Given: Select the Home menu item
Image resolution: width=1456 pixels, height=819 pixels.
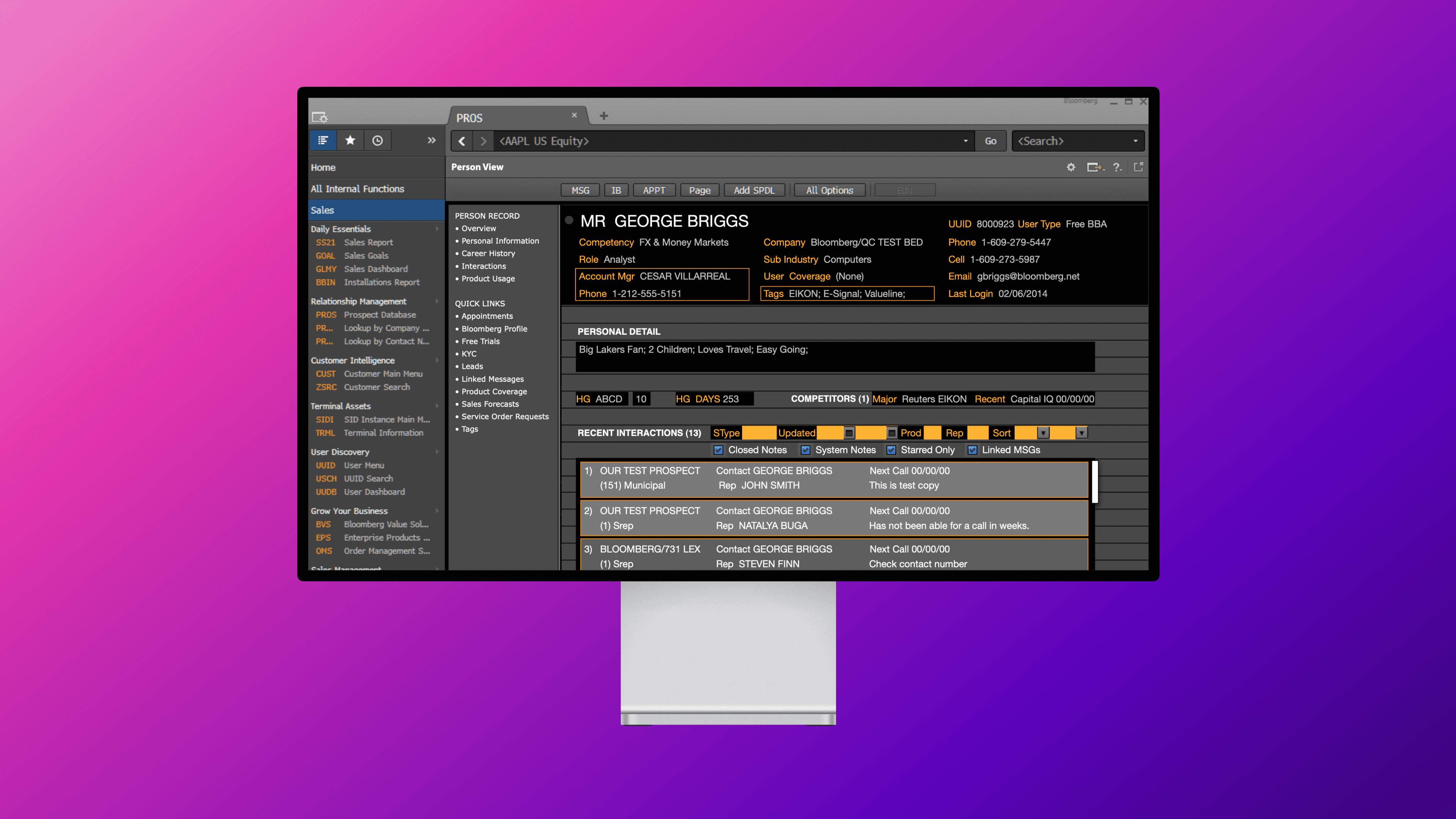Looking at the screenshot, I should point(377,168).
